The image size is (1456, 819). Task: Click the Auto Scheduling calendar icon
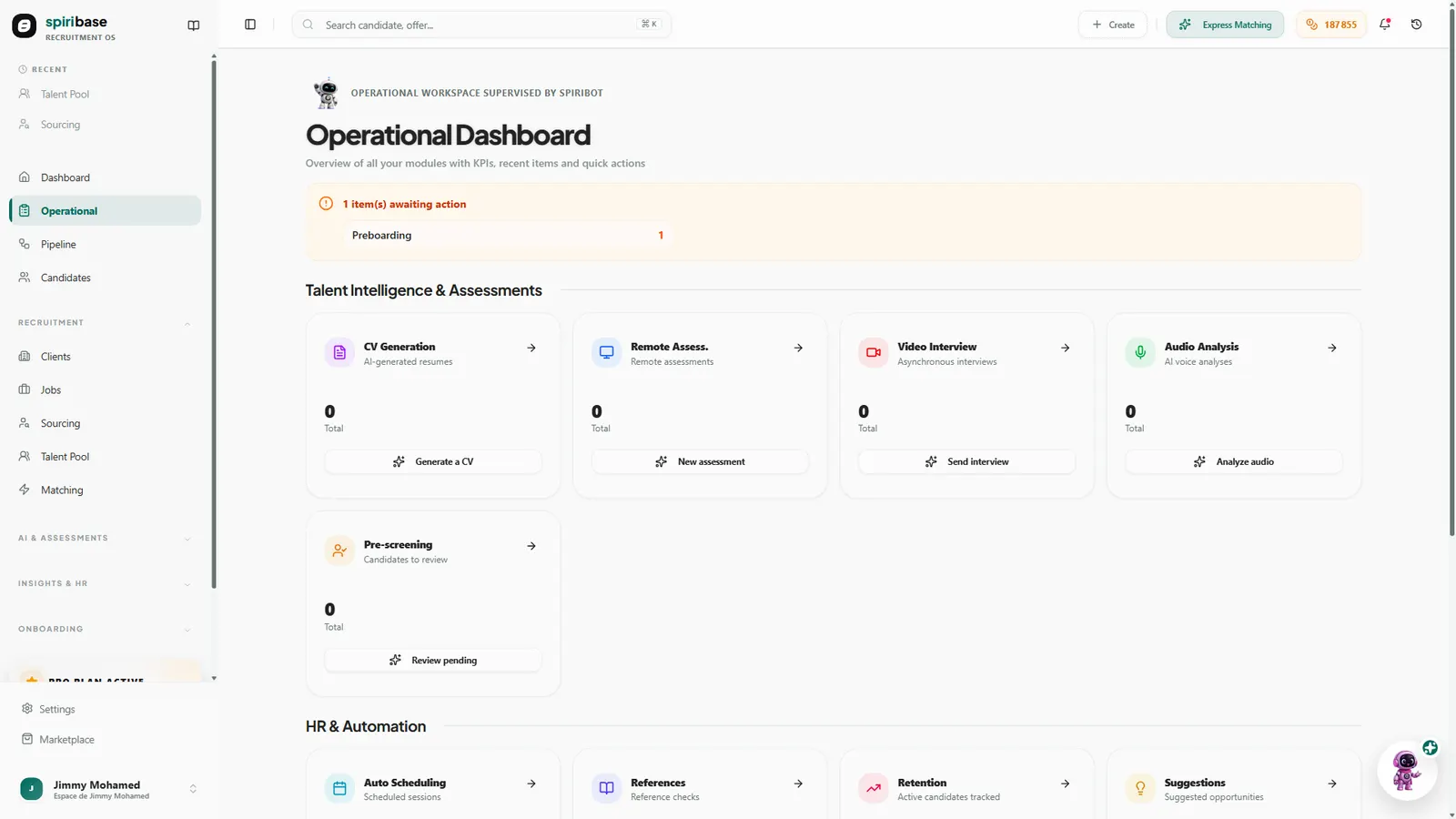(x=339, y=788)
